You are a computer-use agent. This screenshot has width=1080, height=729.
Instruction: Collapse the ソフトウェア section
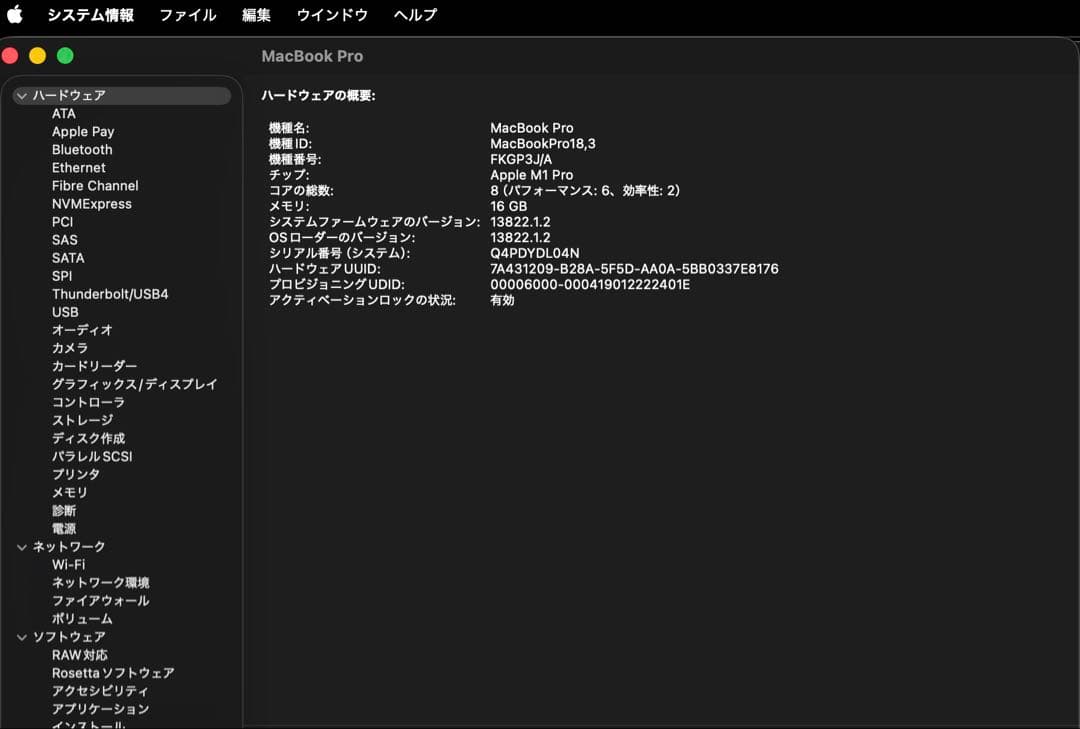22,636
